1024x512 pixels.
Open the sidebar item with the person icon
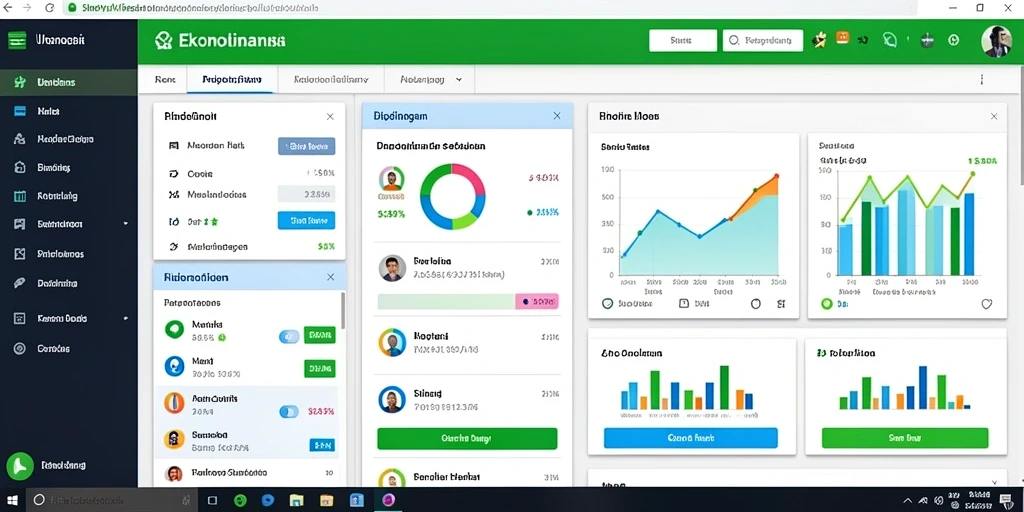tap(19, 139)
